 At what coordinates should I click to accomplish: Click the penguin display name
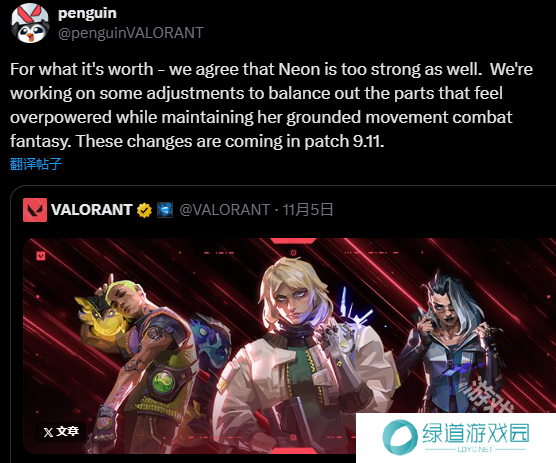coord(87,13)
